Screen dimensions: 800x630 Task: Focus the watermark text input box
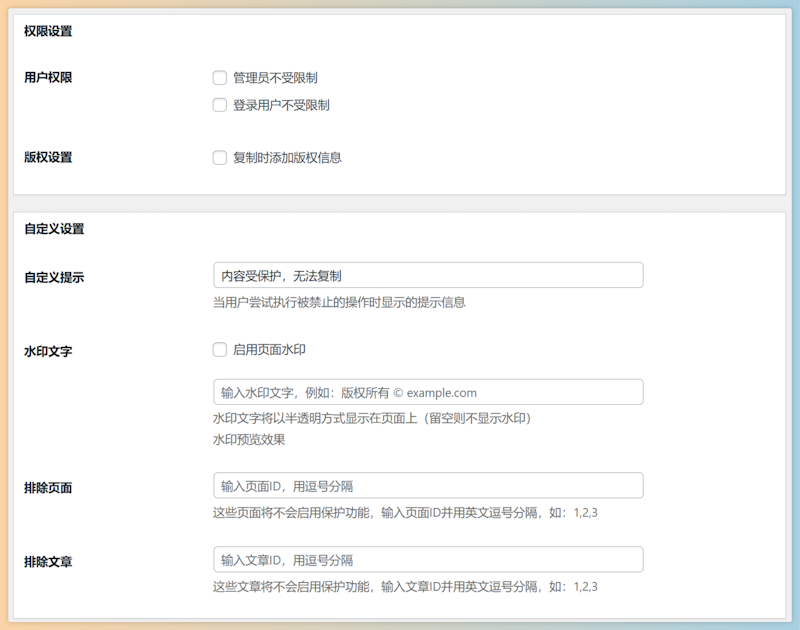[x=428, y=392]
